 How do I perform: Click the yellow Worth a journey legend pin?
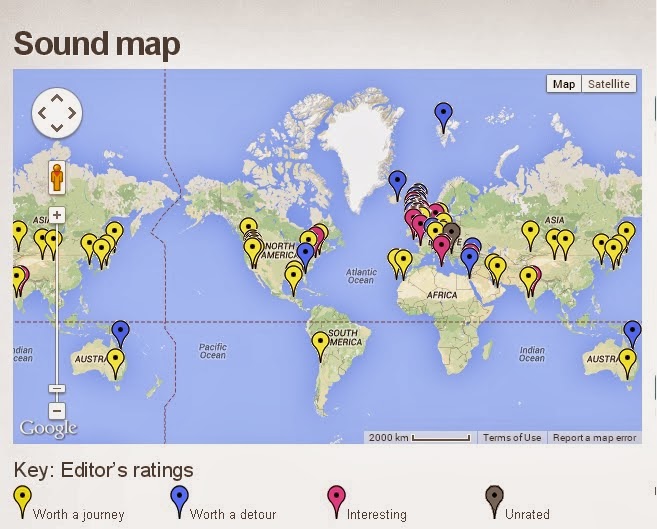coord(22,497)
